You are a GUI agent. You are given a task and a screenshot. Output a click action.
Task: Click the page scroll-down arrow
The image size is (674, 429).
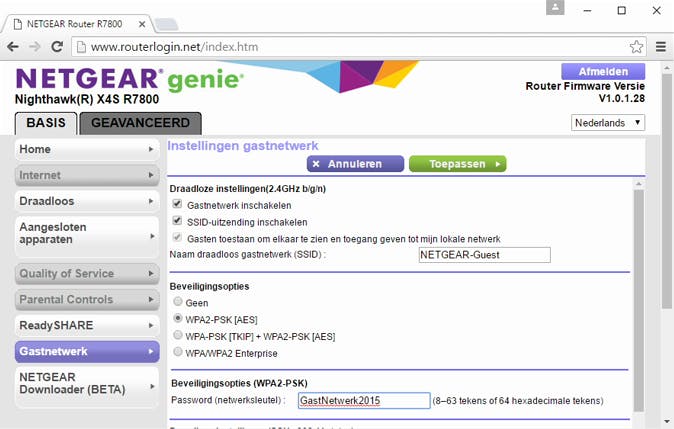(667, 422)
